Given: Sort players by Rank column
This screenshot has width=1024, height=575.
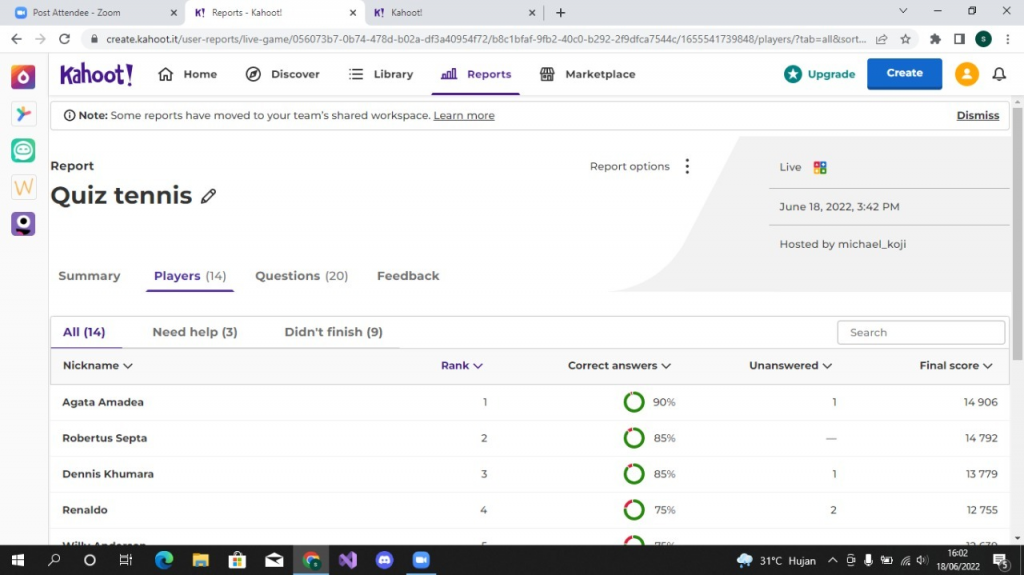Looking at the screenshot, I should pyautogui.click(x=462, y=366).
